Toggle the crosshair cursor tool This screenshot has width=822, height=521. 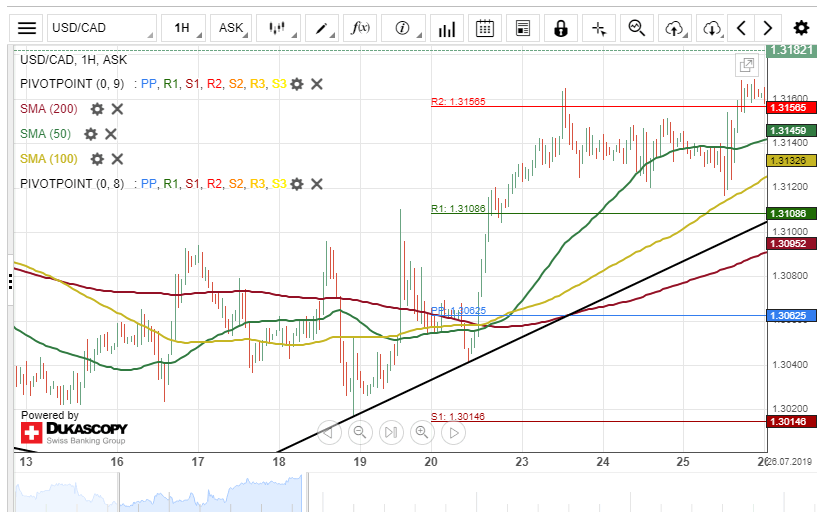599,28
